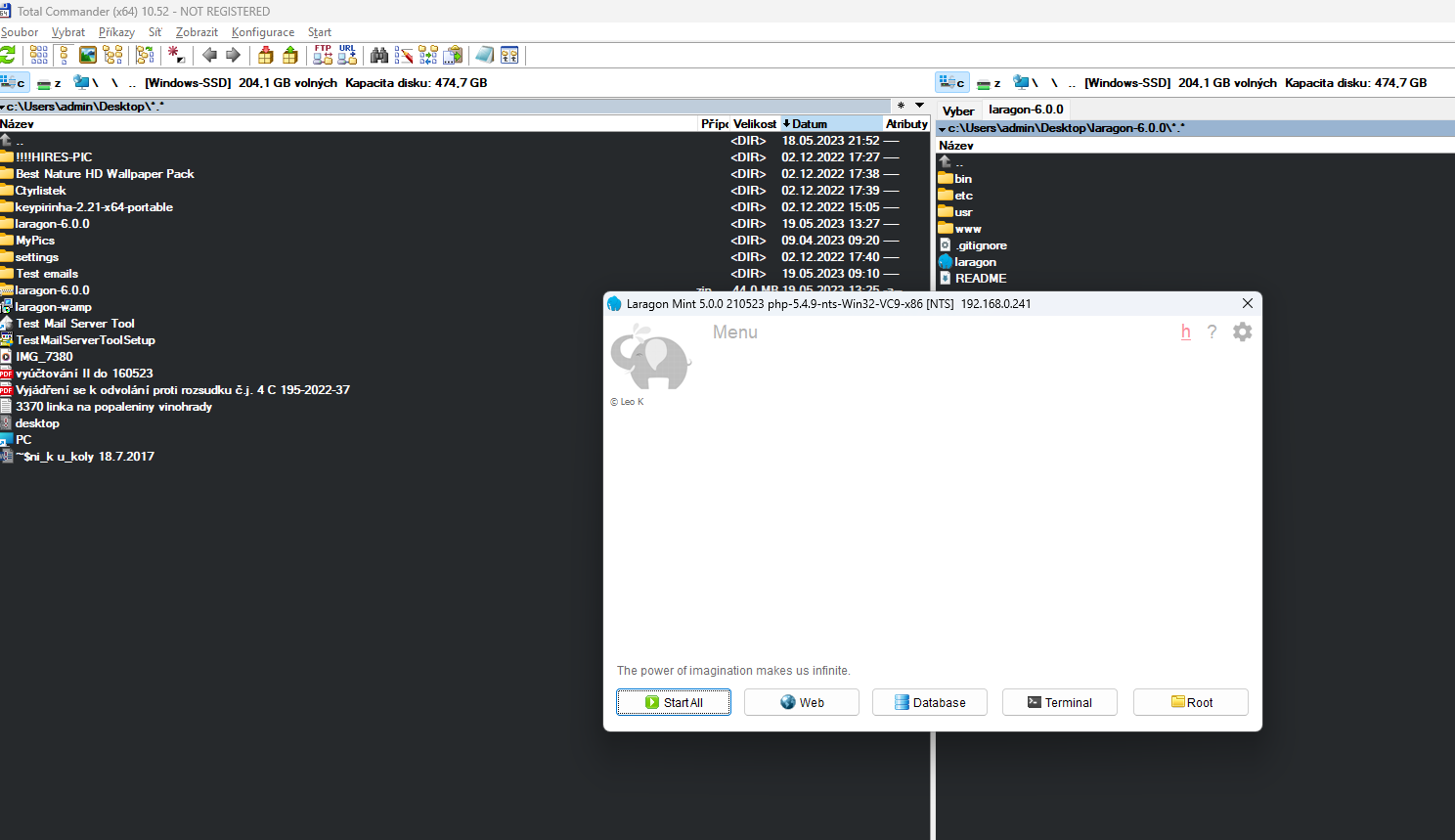The height and width of the screenshot is (840, 1455).
Task: Switch to the Vyber tab in right panel
Action: click(958, 111)
